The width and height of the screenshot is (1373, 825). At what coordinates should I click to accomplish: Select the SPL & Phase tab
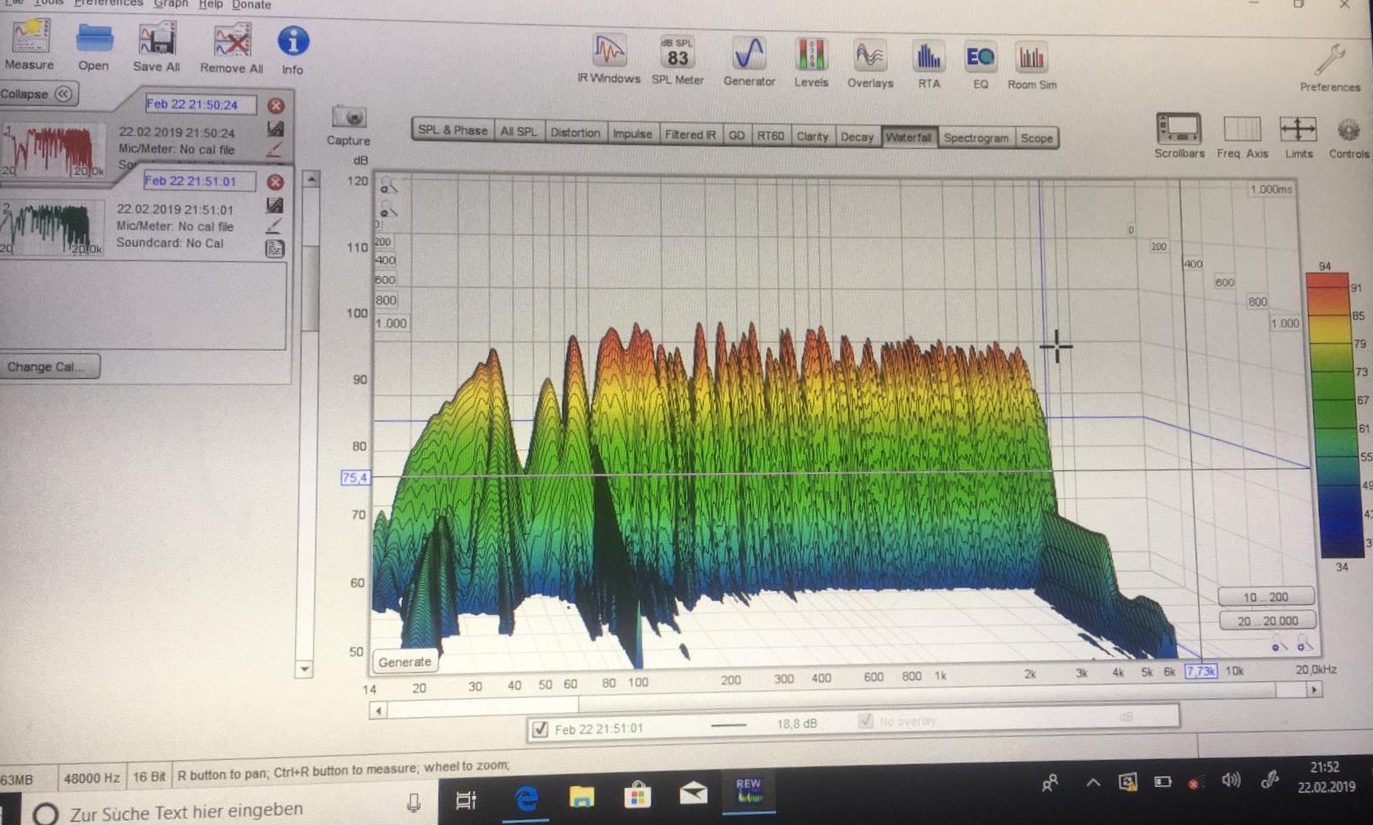pyautogui.click(x=453, y=131)
